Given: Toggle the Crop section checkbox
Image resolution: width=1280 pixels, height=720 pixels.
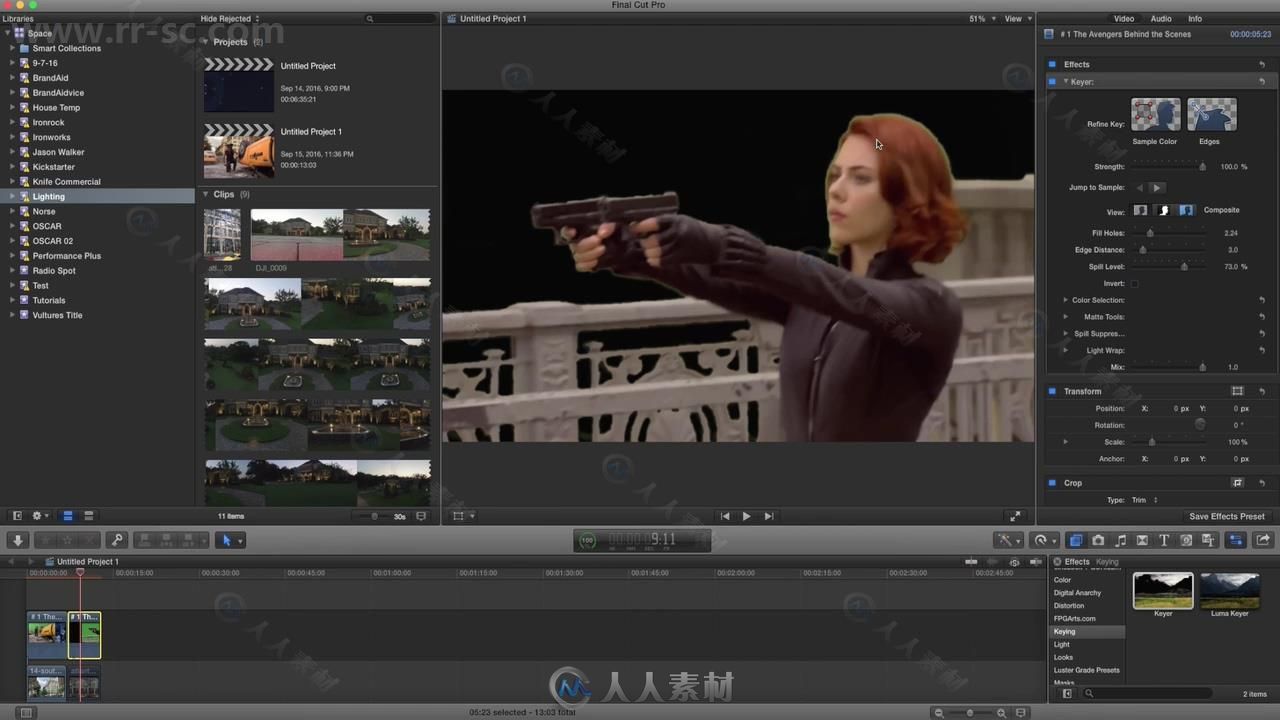Looking at the screenshot, I should 1052,483.
